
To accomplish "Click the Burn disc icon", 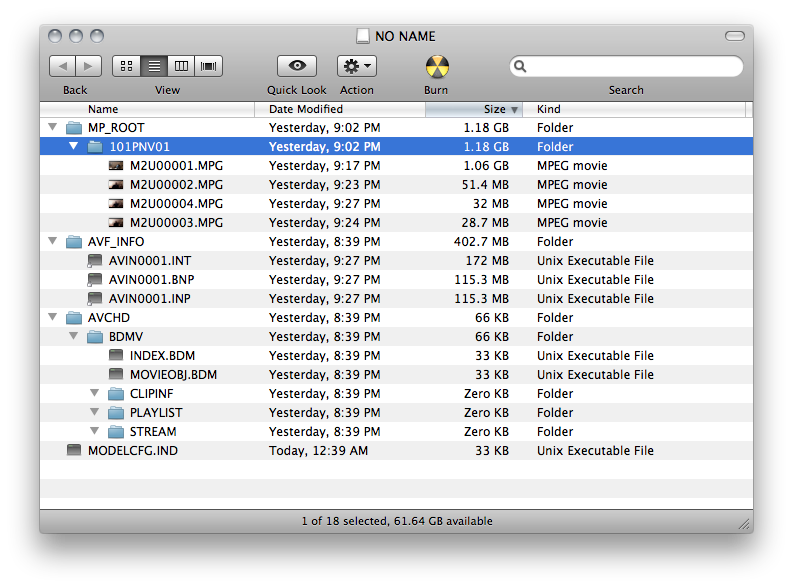I will tap(437, 67).
